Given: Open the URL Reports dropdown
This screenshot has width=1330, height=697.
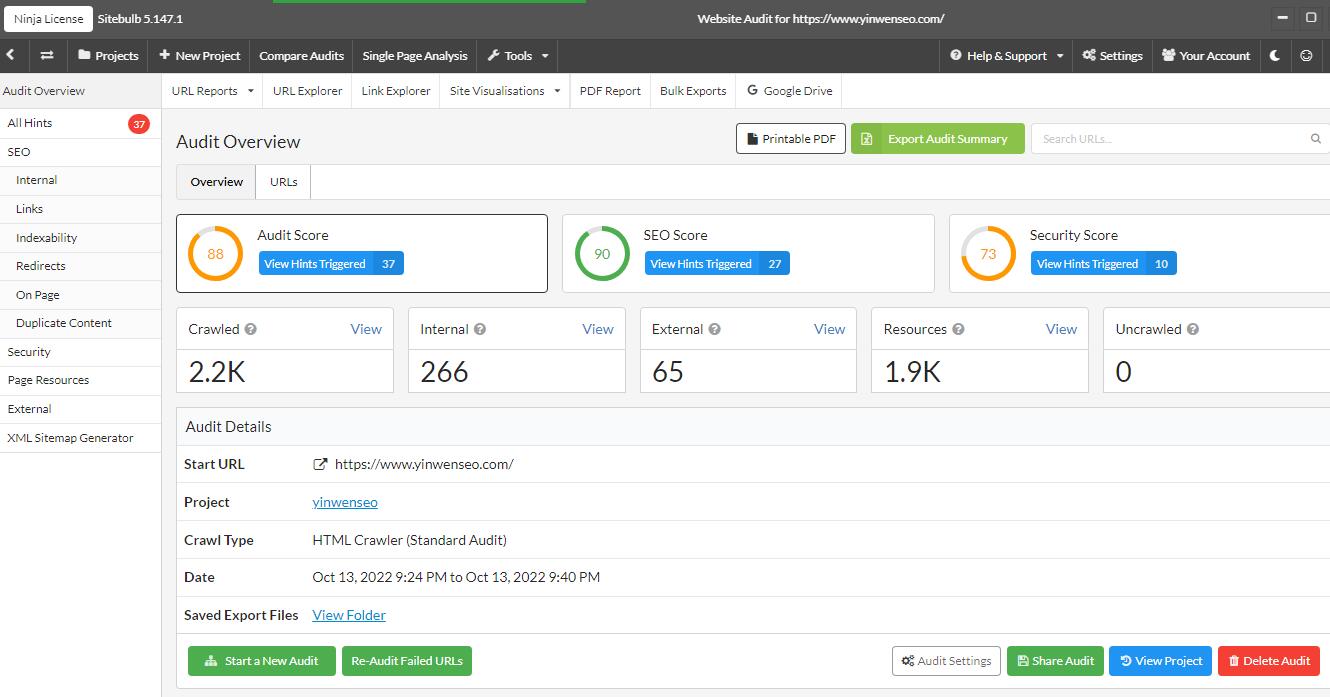Looking at the screenshot, I should tap(211, 91).
